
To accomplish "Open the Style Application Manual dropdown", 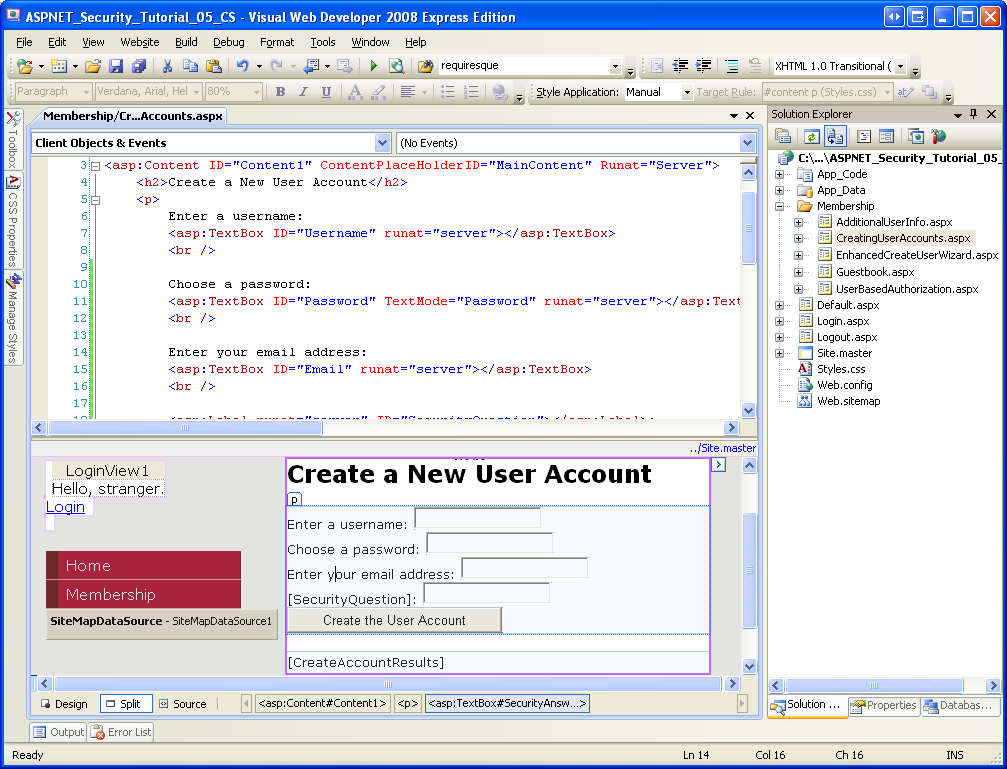I will click(686, 92).
